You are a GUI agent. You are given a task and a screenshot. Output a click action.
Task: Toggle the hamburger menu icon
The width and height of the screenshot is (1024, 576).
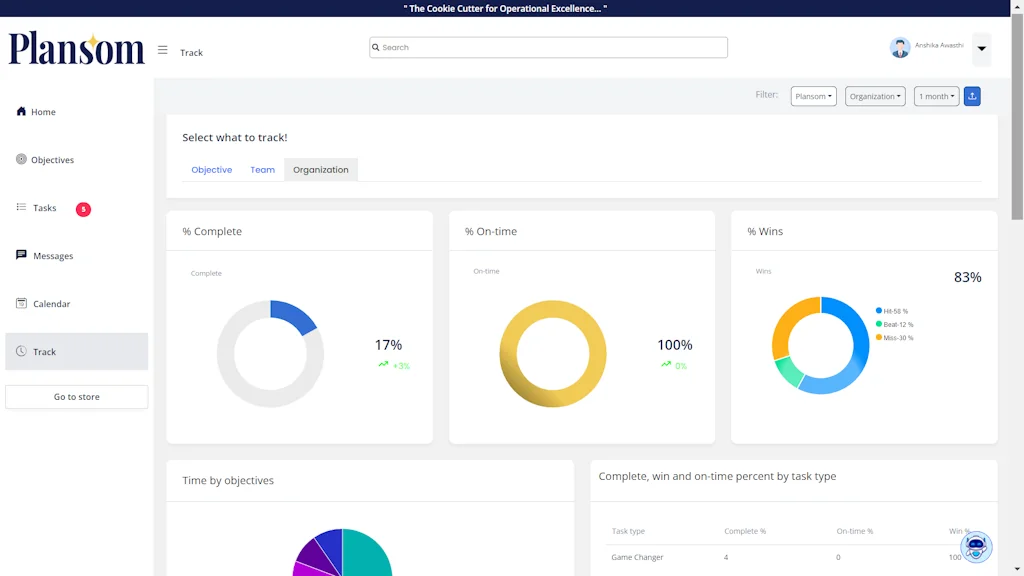pos(163,50)
